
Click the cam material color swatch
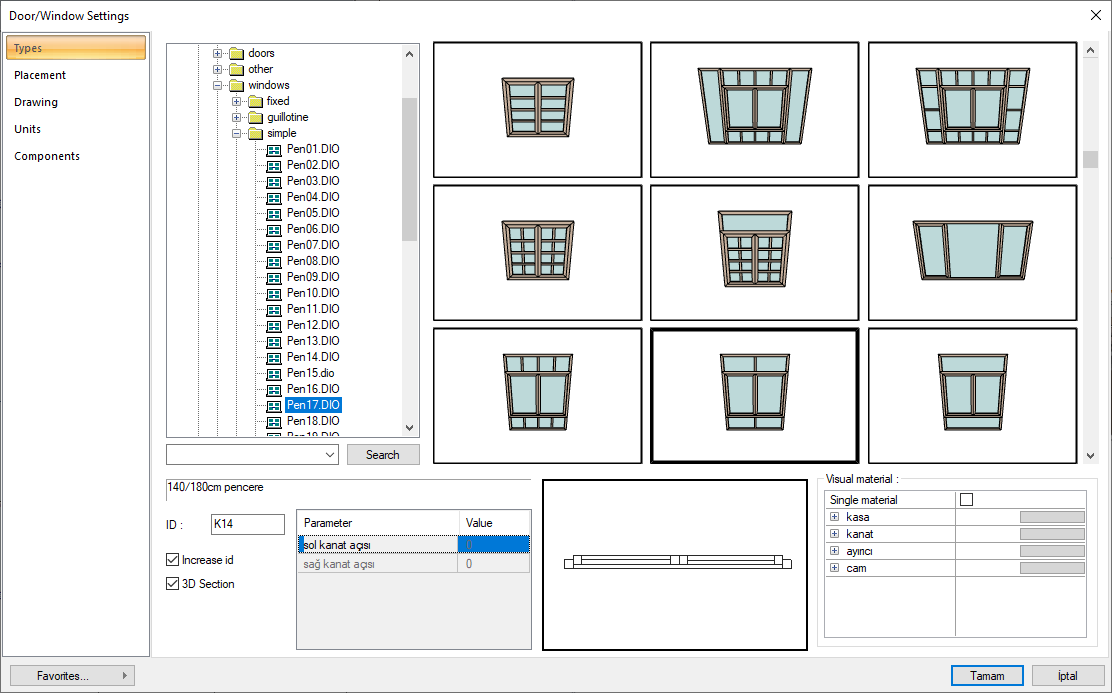pyautogui.click(x=1051, y=568)
